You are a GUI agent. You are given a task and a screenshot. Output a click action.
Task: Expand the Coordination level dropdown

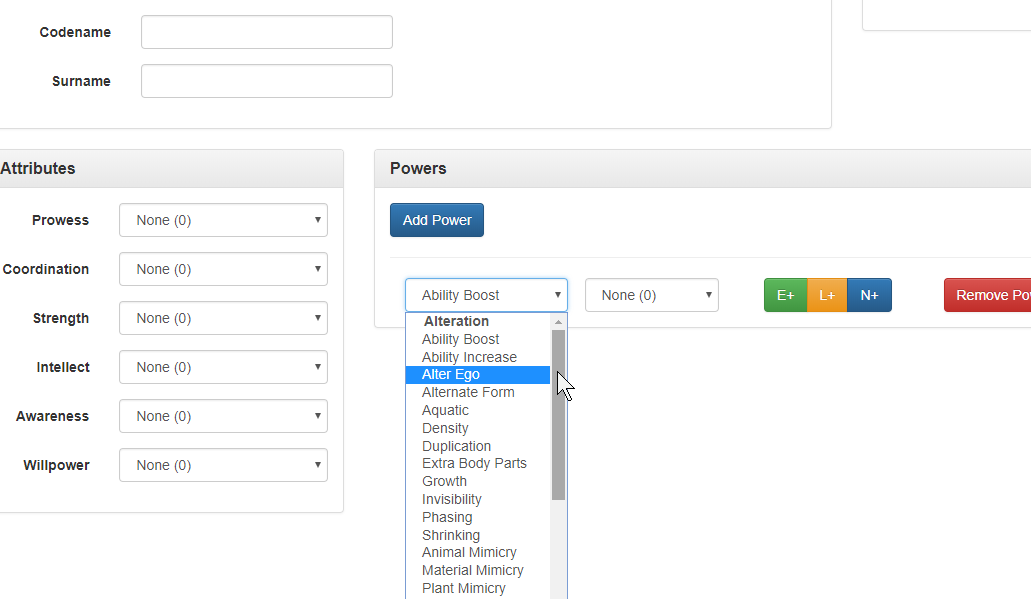[223, 269]
